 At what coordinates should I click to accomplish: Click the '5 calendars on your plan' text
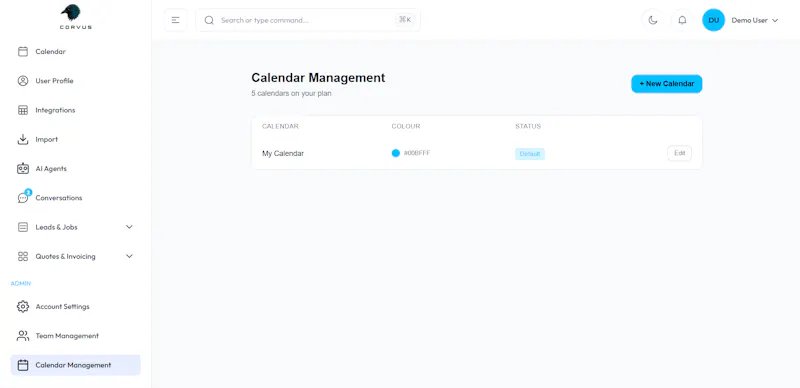(291, 93)
